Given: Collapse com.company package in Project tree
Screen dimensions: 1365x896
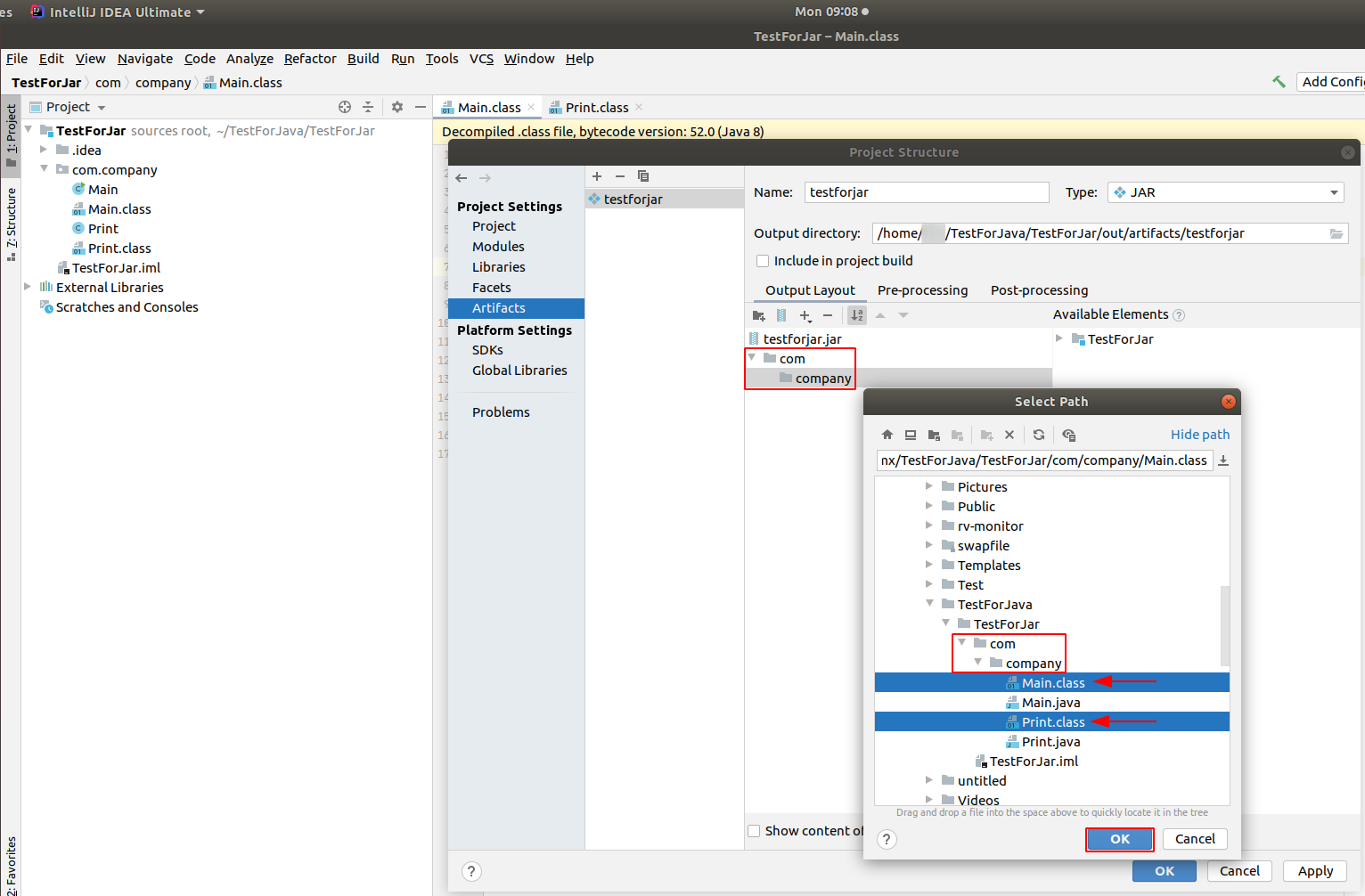Looking at the screenshot, I should pyautogui.click(x=44, y=169).
